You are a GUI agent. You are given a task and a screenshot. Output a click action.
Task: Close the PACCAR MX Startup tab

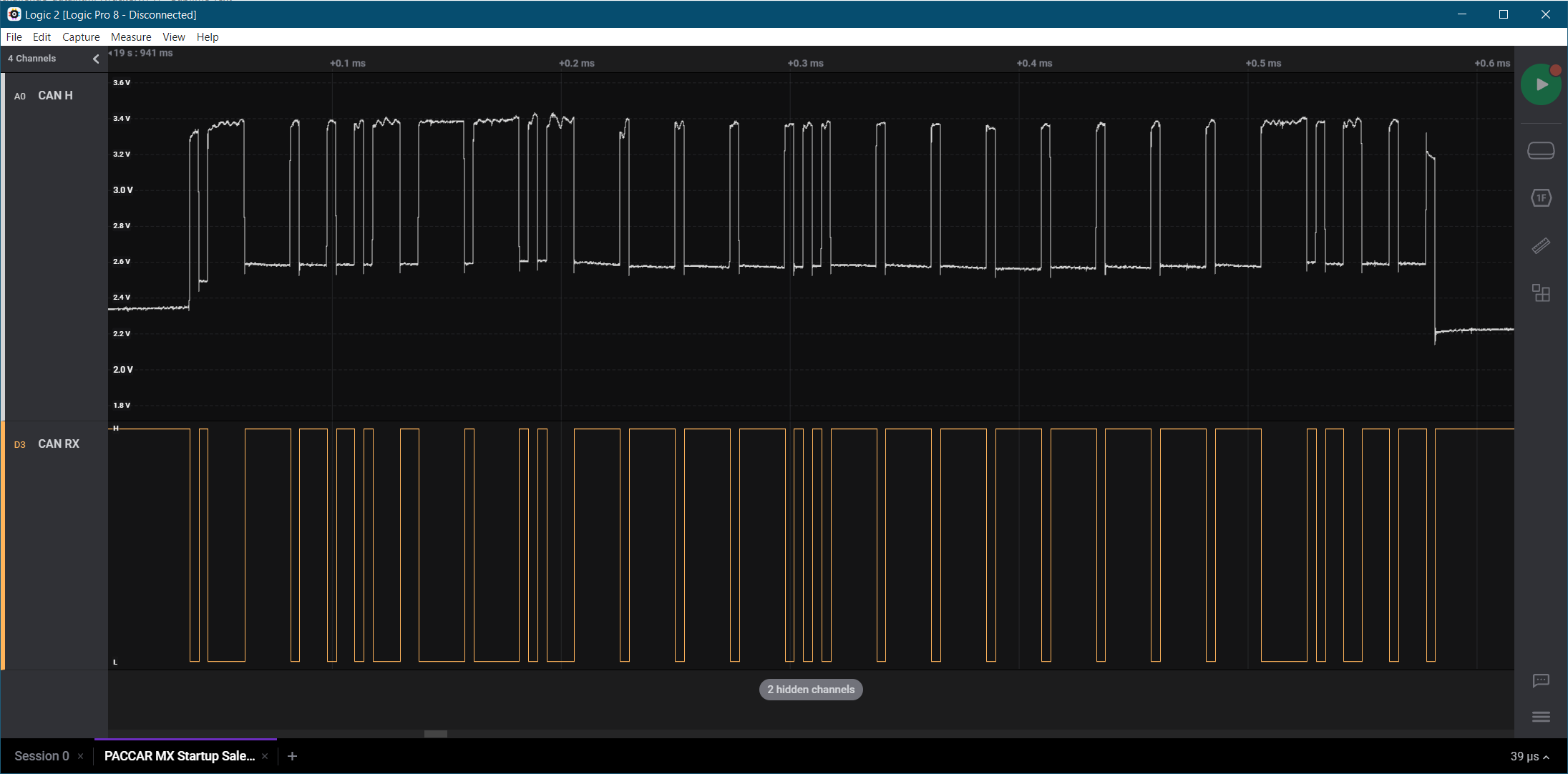coord(265,756)
